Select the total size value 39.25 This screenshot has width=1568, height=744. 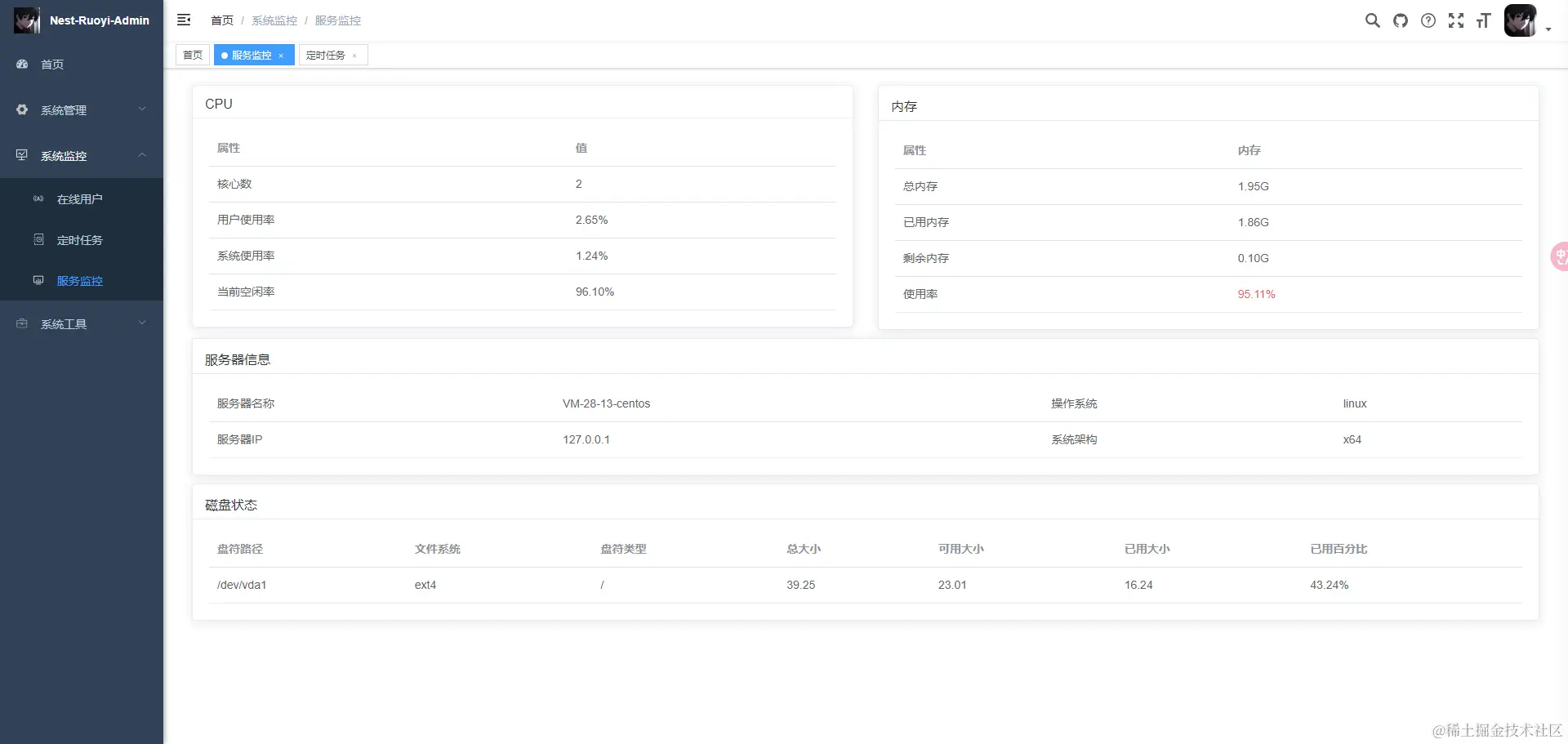(x=801, y=585)
